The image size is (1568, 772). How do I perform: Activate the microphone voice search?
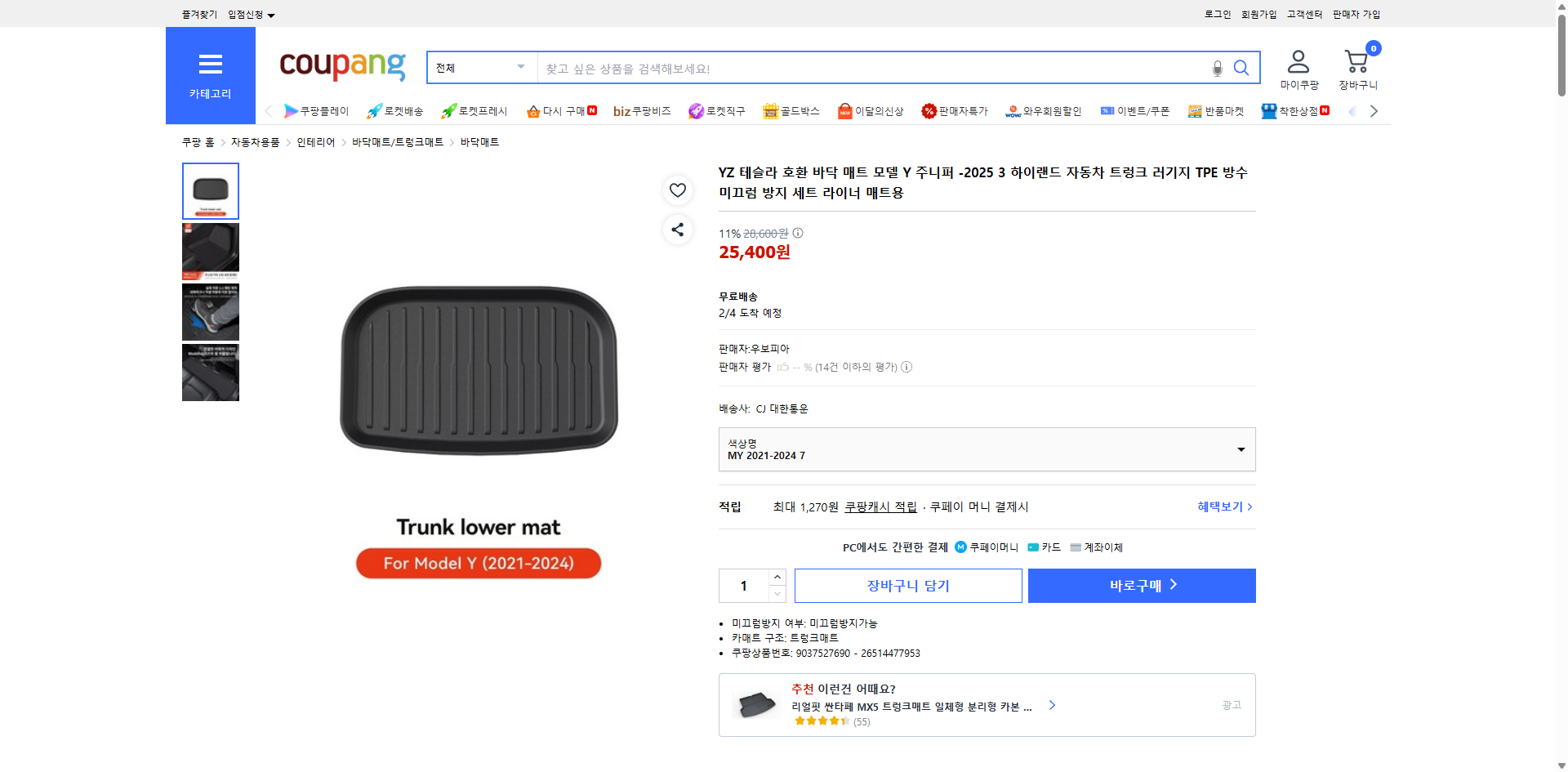1216,69
